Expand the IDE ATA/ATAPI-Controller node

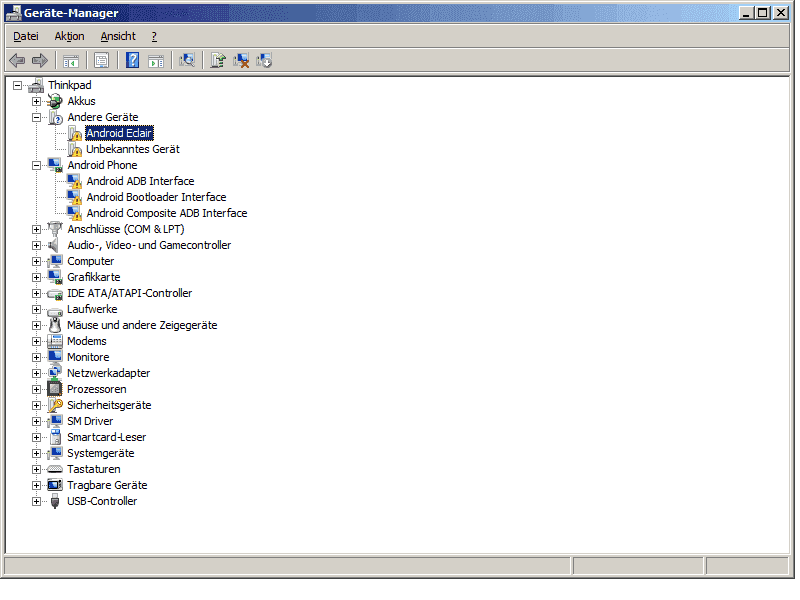(x=36, y=293)
